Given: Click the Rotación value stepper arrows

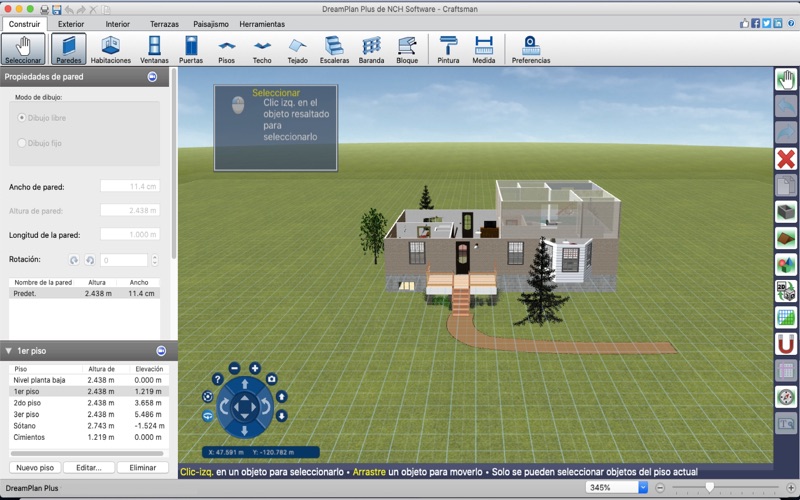Looking at the screenshot, I should coord(155,260).
